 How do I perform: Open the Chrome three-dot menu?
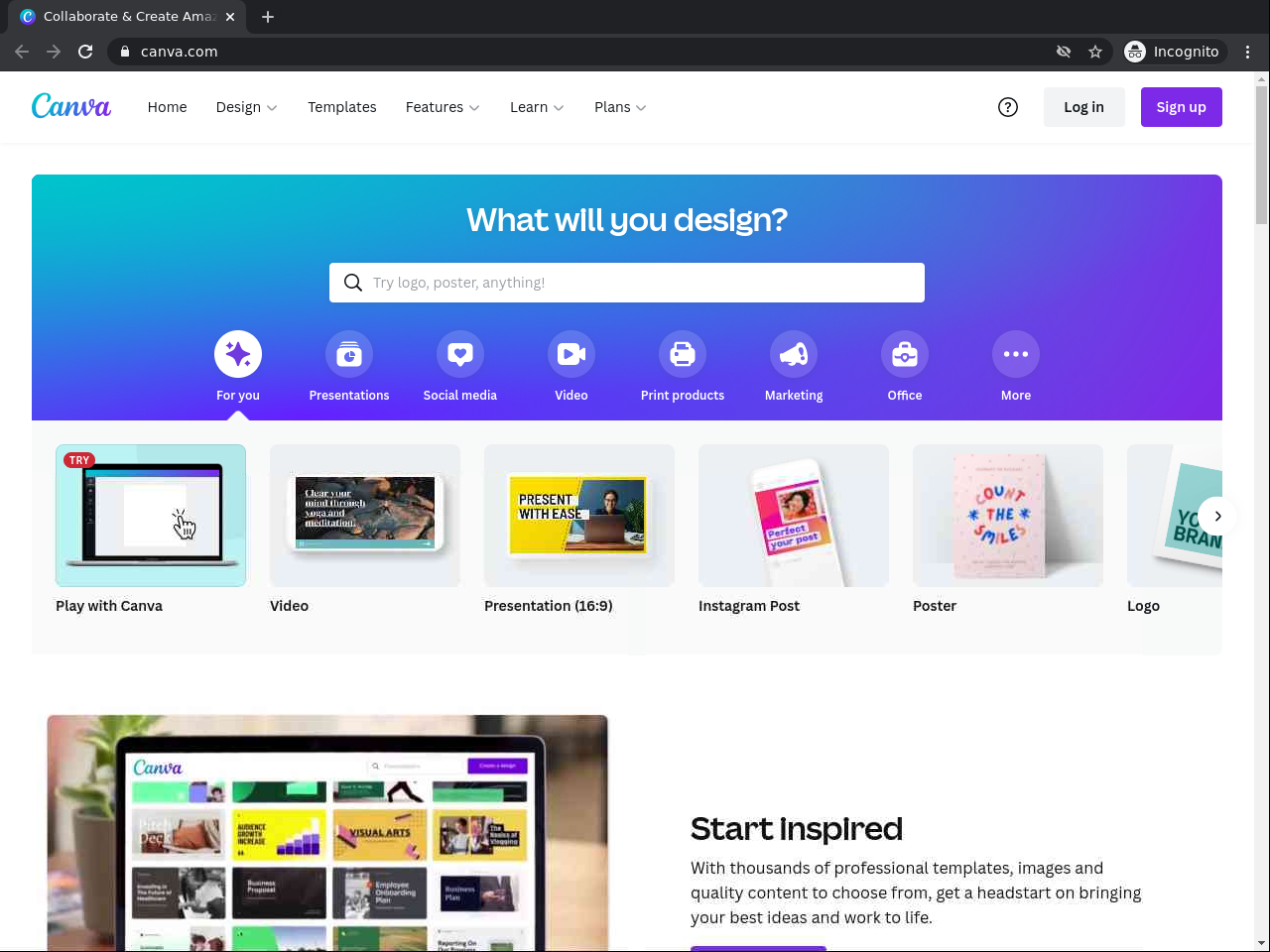tap(1248, 52)
